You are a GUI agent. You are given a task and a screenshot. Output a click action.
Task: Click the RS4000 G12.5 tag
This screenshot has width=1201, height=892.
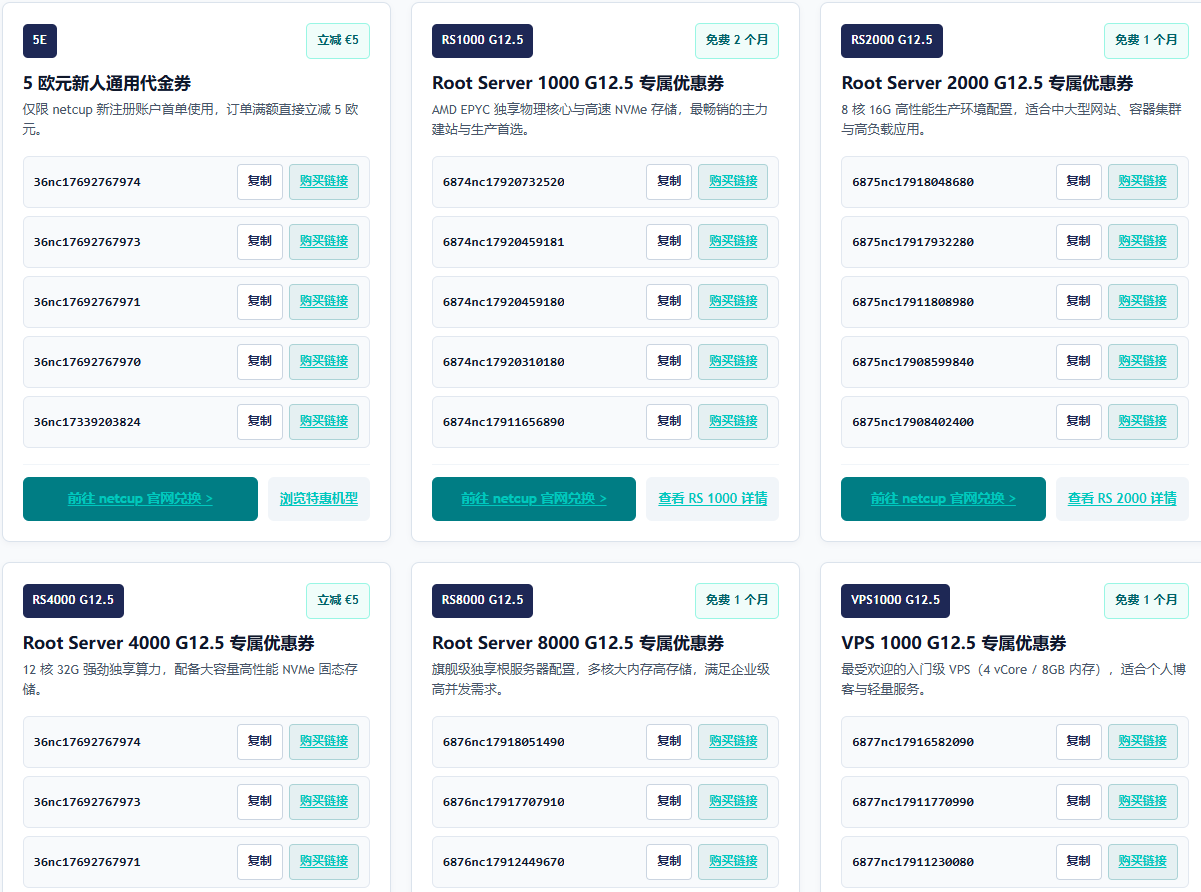pos(73,601)
